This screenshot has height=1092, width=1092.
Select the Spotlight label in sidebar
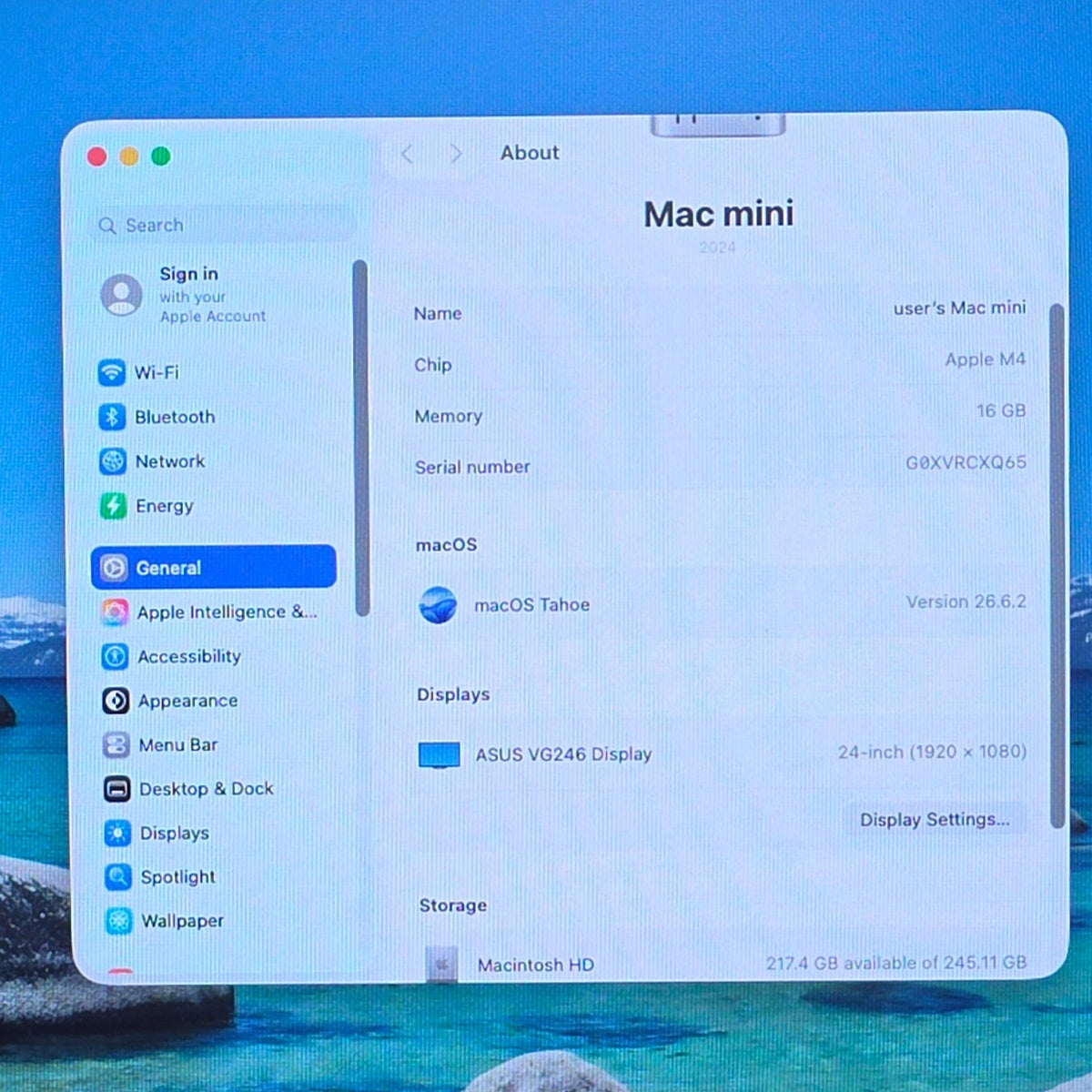[x=178, y=877]
